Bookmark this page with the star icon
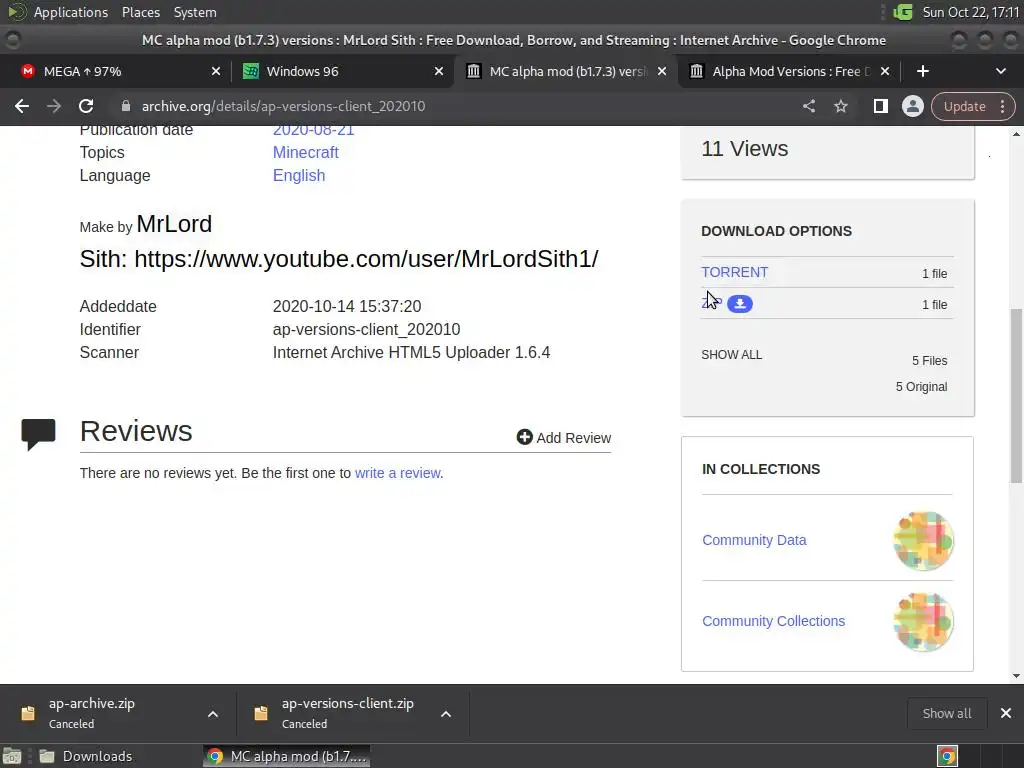This screenshot has height=768, width=1024. [x=840, y=106]
